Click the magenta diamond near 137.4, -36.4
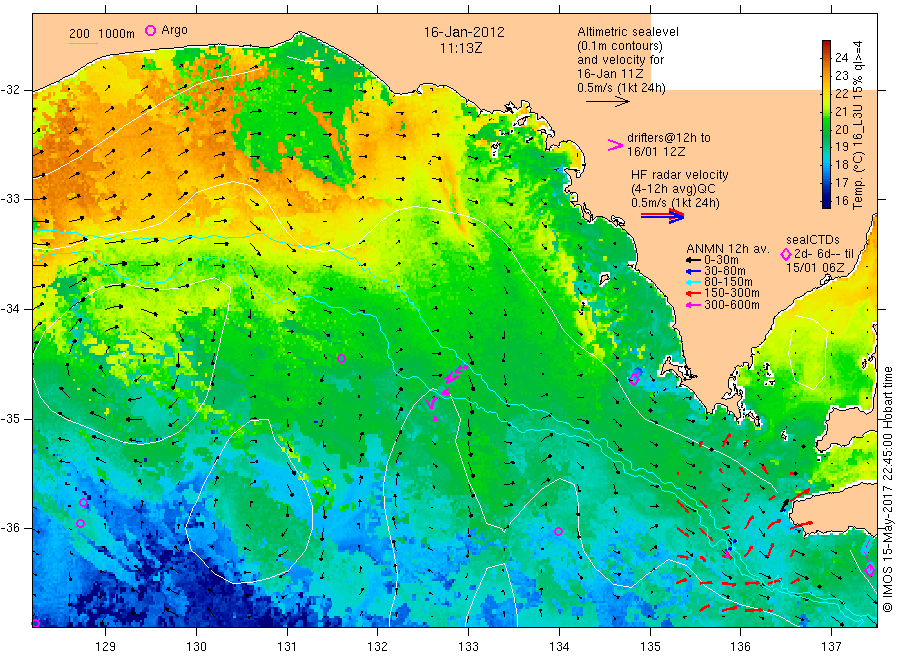 tap(870, 570)
